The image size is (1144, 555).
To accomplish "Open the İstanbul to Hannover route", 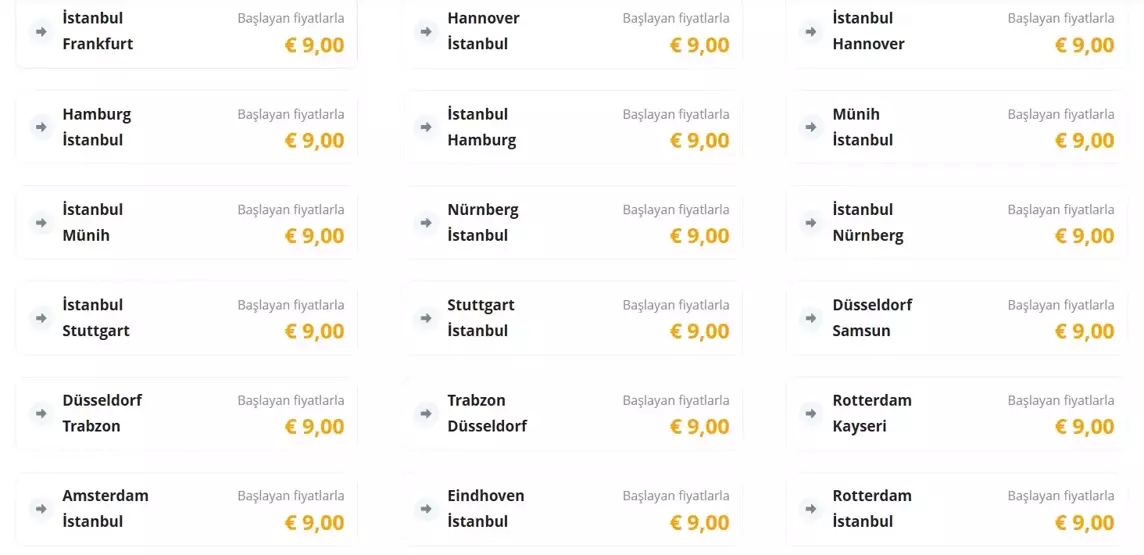I will tap(956, 32).
